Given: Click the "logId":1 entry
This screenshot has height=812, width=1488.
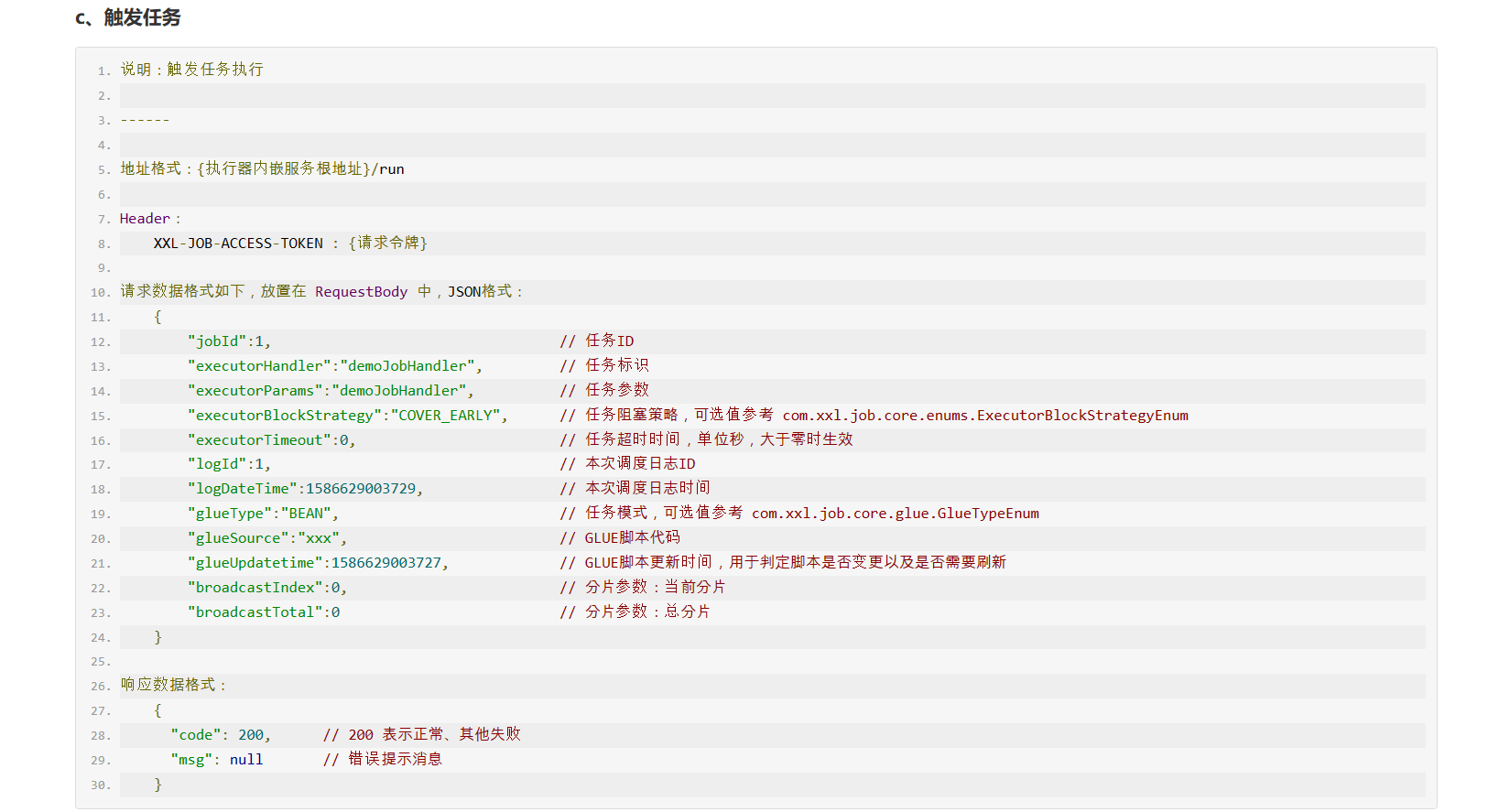Looking at the screenshot, I should (x=229, y=464).
